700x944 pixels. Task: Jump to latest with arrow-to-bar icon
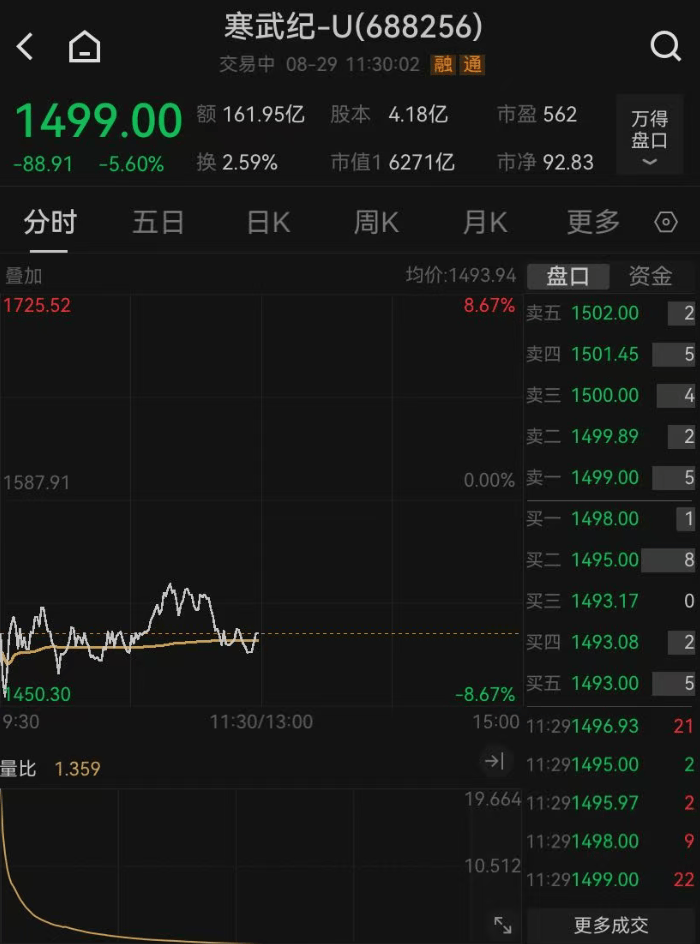[494, 761]
